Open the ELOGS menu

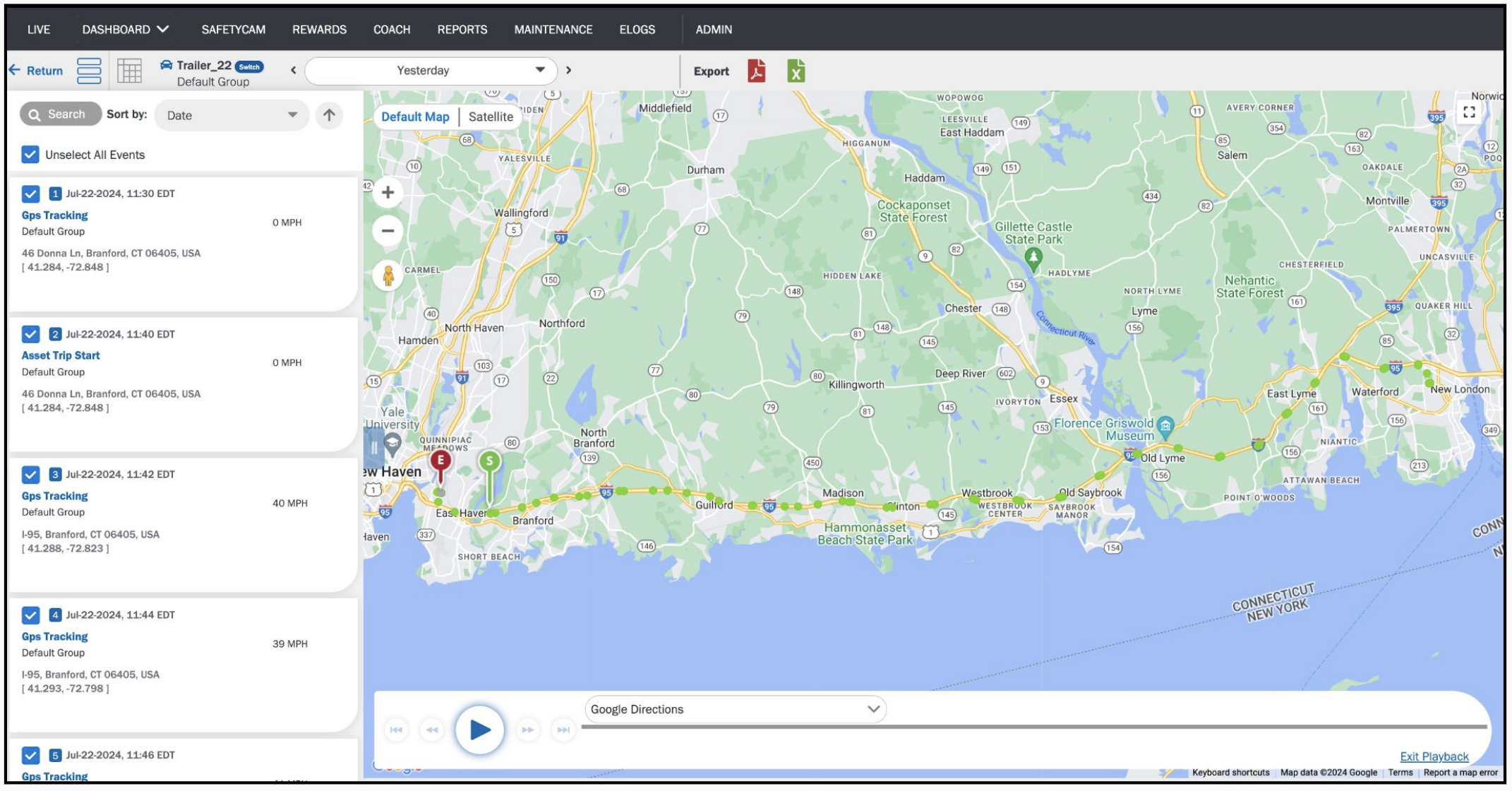pos(637,29)
